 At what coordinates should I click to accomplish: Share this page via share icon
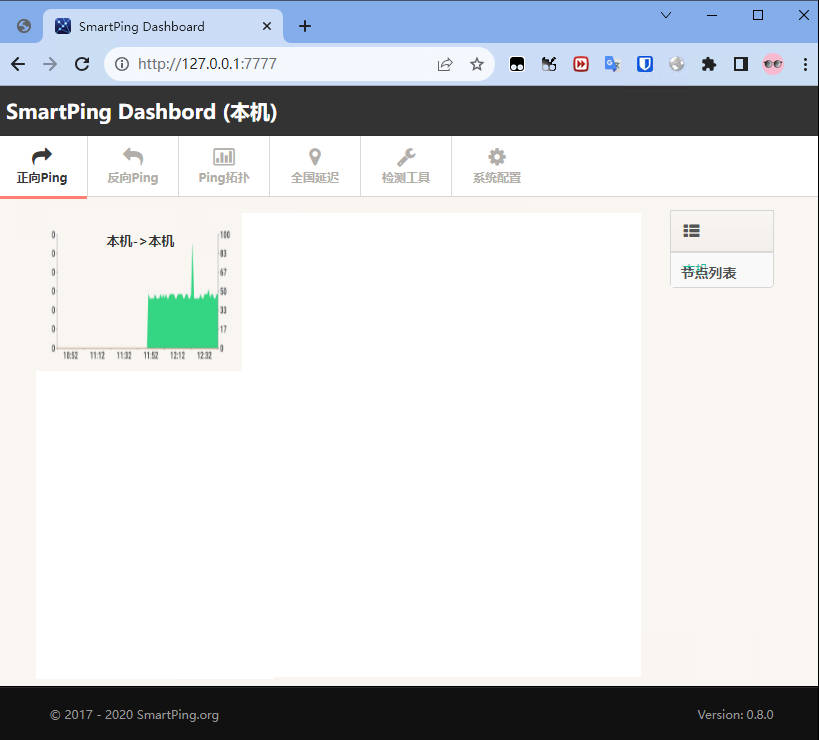[444, 64]
